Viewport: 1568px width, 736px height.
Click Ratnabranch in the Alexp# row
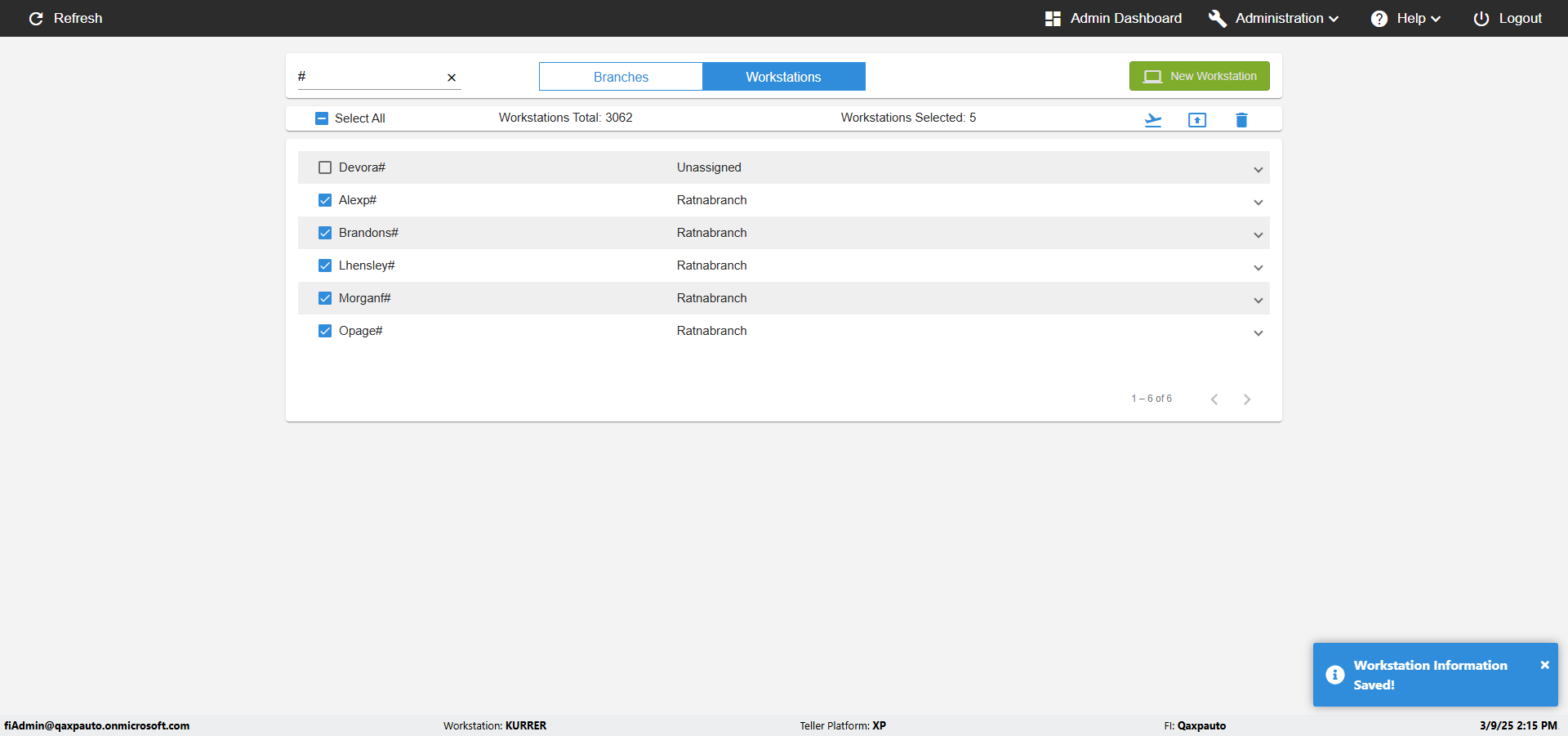click(x=711, y=200)
